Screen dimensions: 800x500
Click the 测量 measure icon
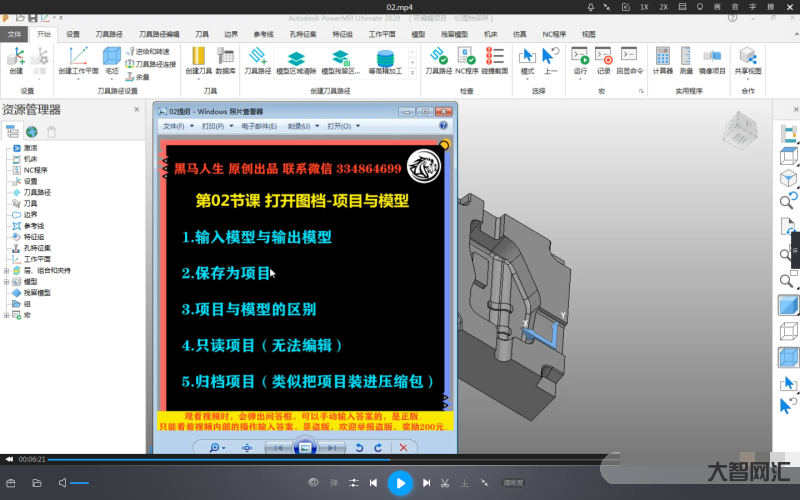(x=686, y=59)
